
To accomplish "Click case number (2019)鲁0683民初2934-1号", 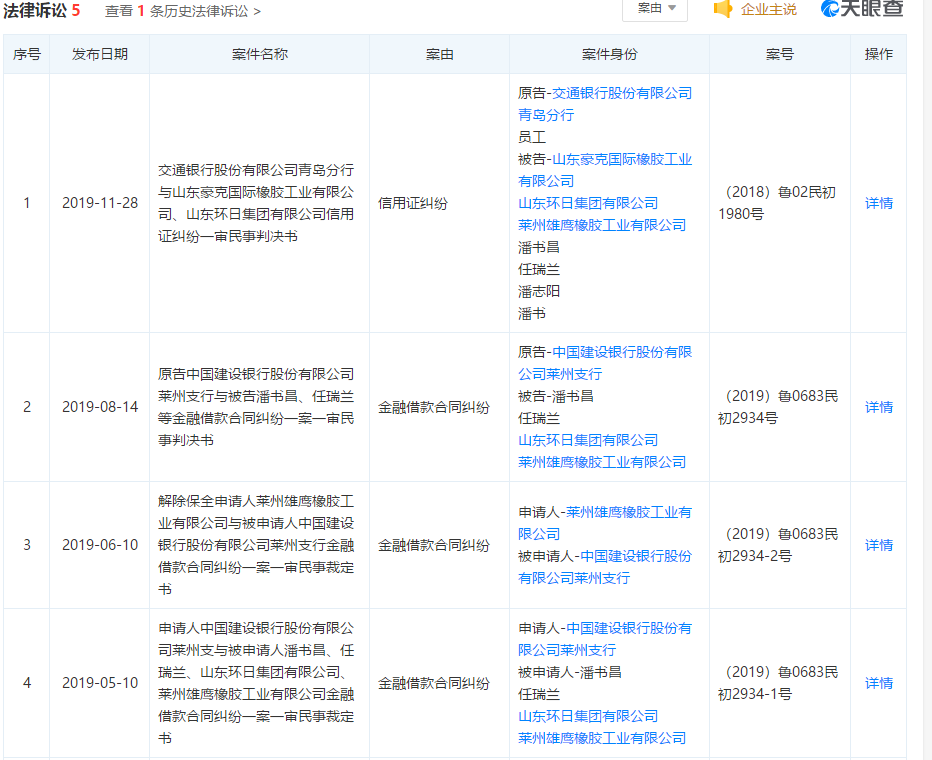I will (x=778, y=683).
